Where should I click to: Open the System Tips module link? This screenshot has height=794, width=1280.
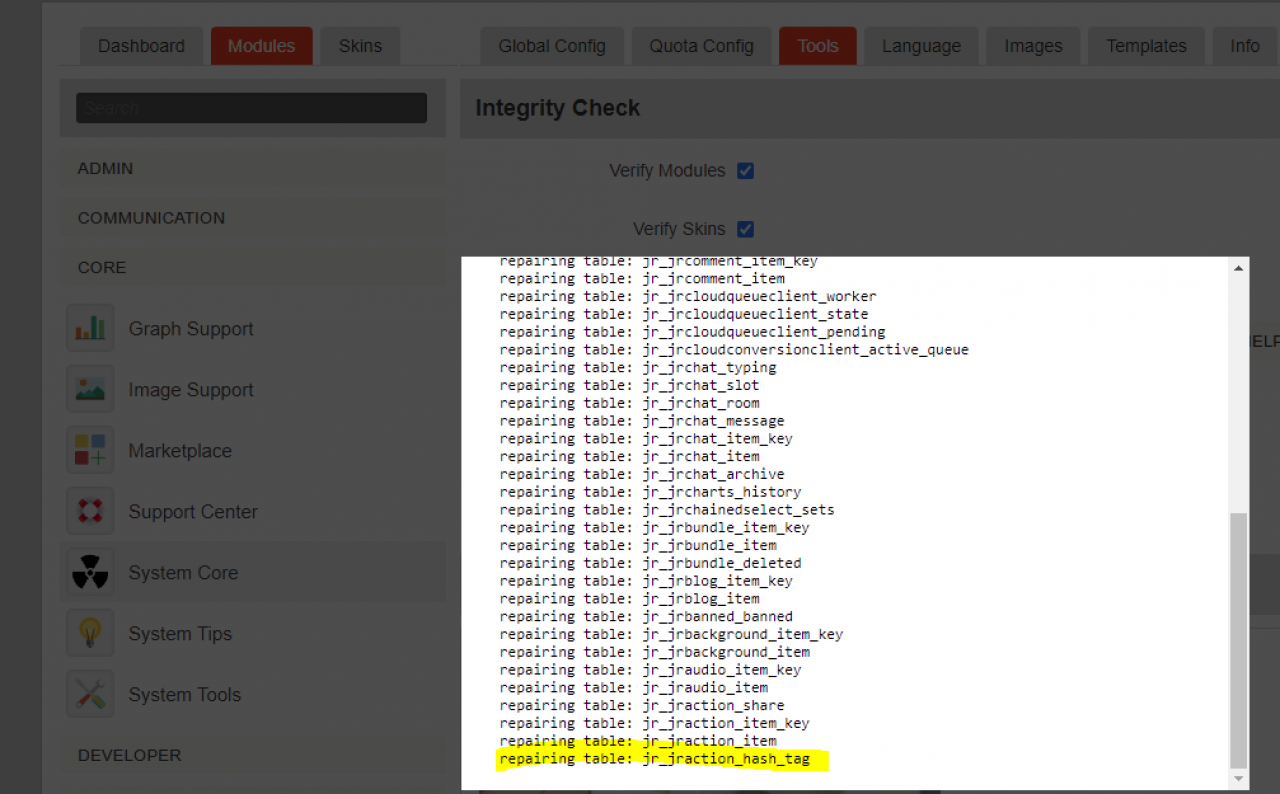pyautogui.click(x=180, y=634)
